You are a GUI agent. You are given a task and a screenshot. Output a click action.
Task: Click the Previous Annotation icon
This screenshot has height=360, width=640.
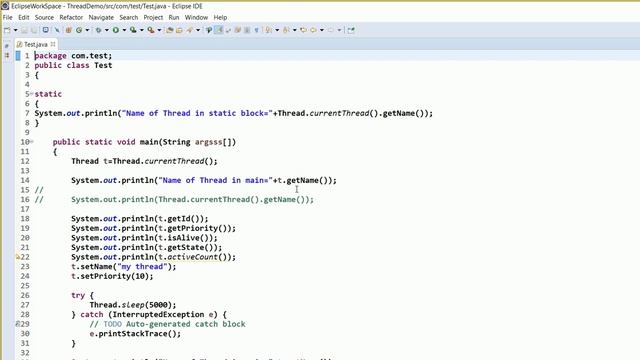click(286, 30)
